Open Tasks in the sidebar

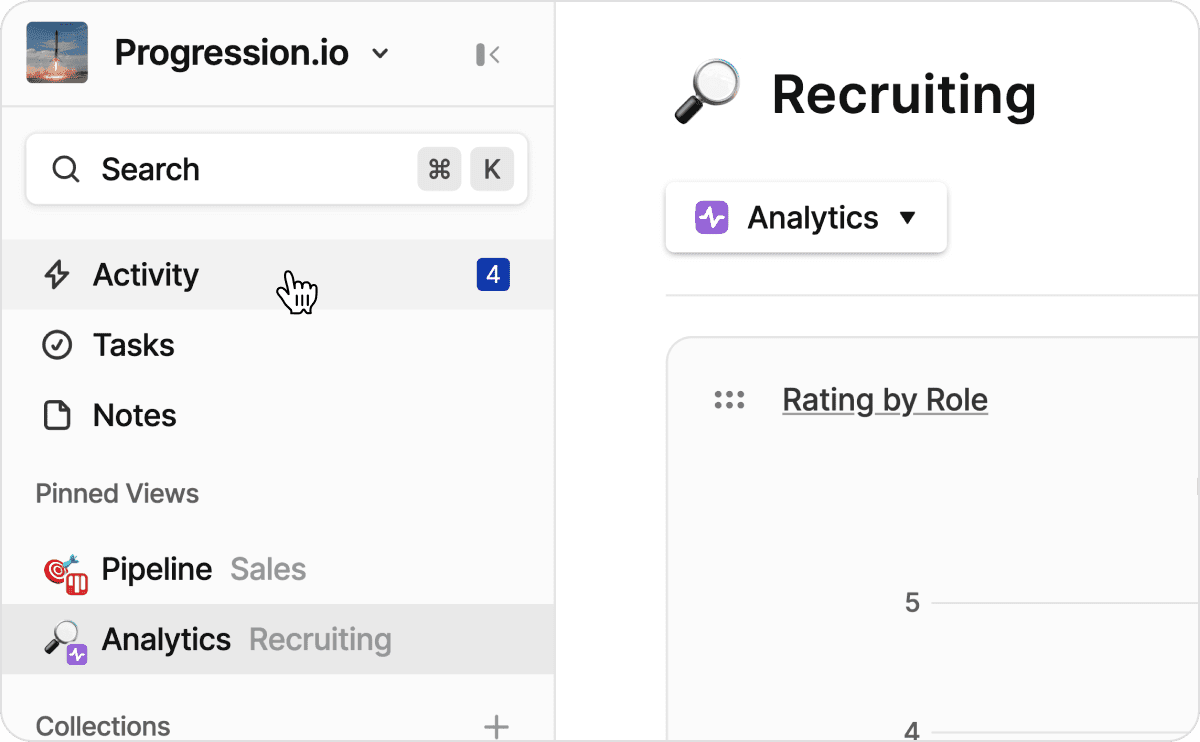point(134,345)
